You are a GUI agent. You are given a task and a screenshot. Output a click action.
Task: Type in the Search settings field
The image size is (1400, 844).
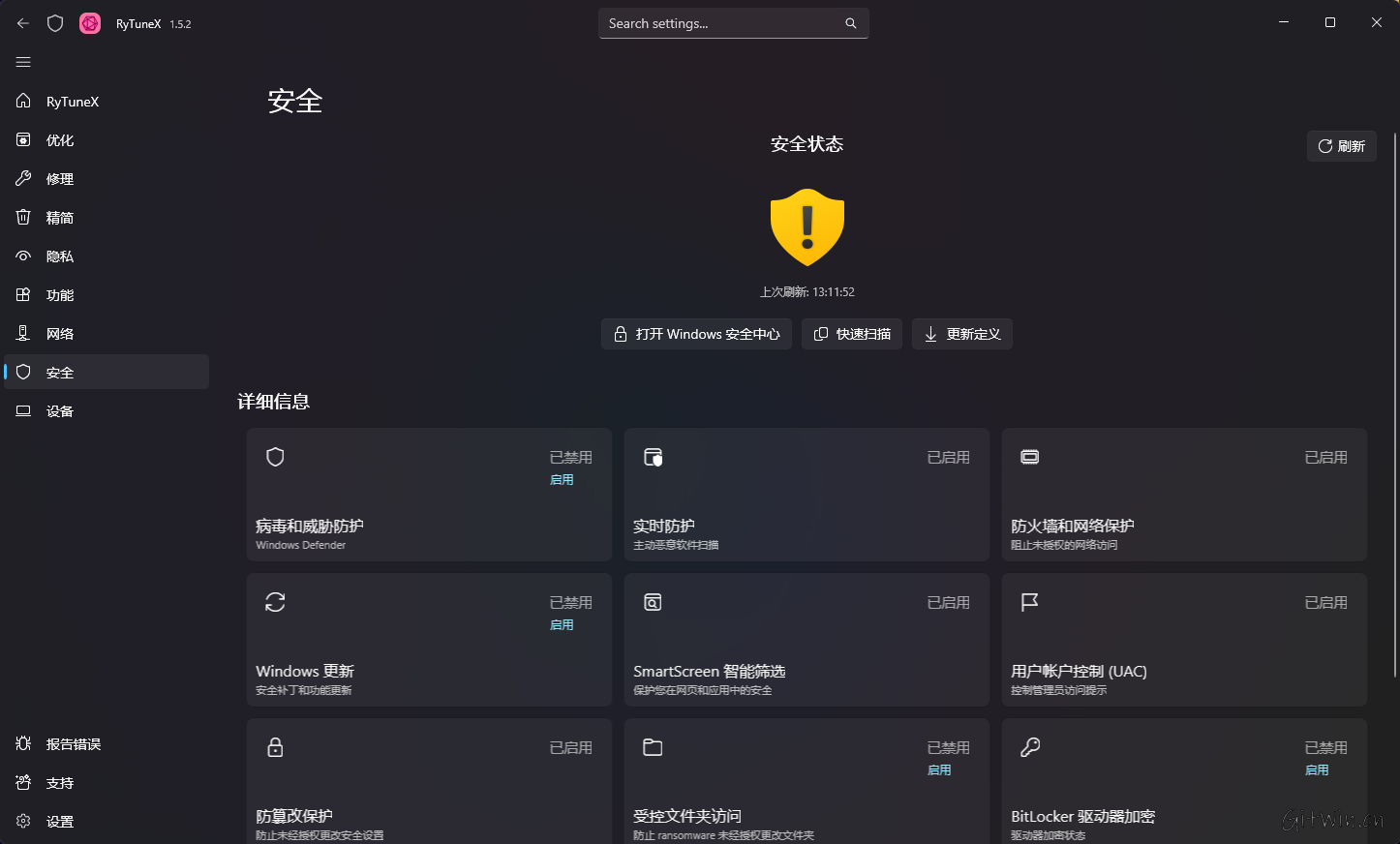(x=721, y=23)
